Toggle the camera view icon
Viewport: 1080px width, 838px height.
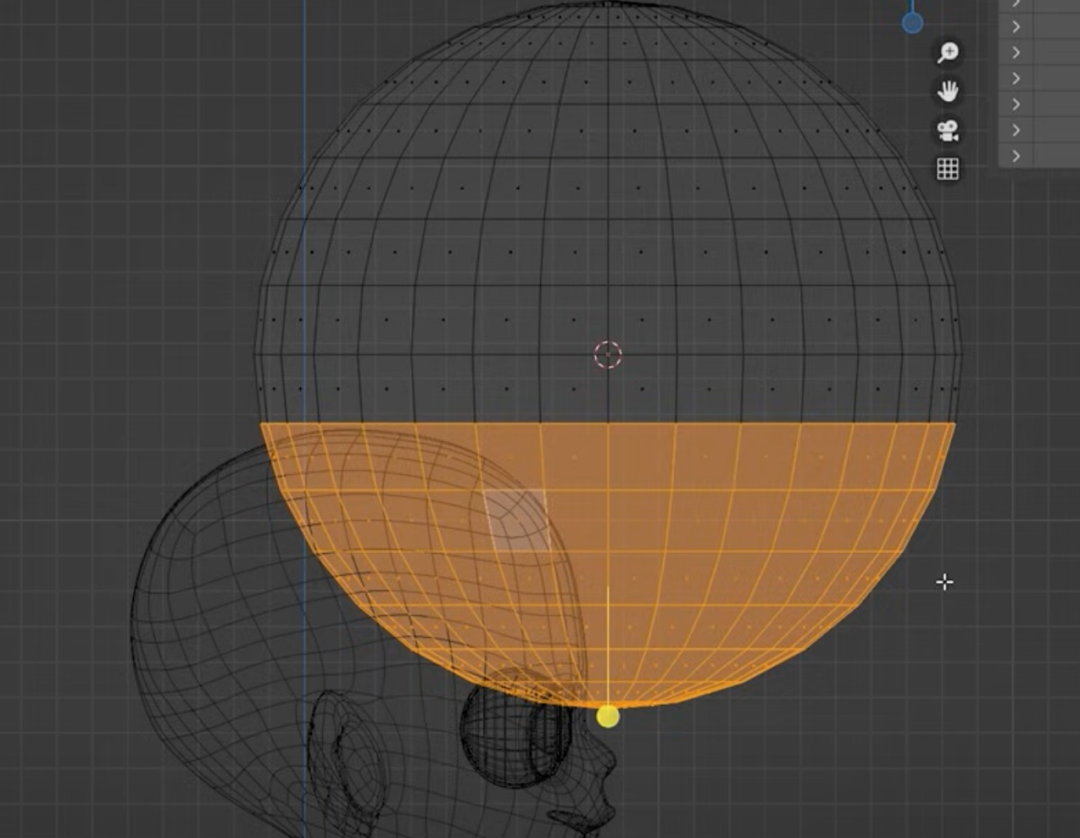pyautogui.click(x=948, y=130)
